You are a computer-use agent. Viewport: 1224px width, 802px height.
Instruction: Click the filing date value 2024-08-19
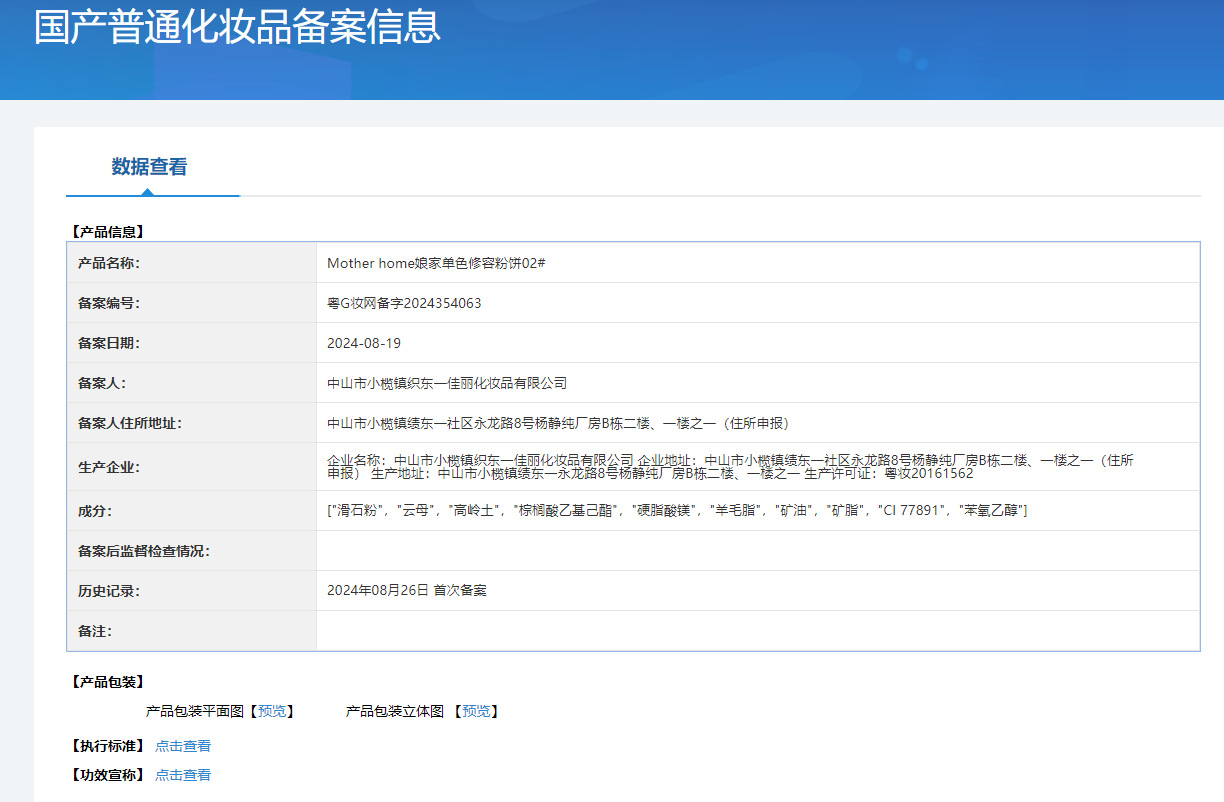[364, 343]
